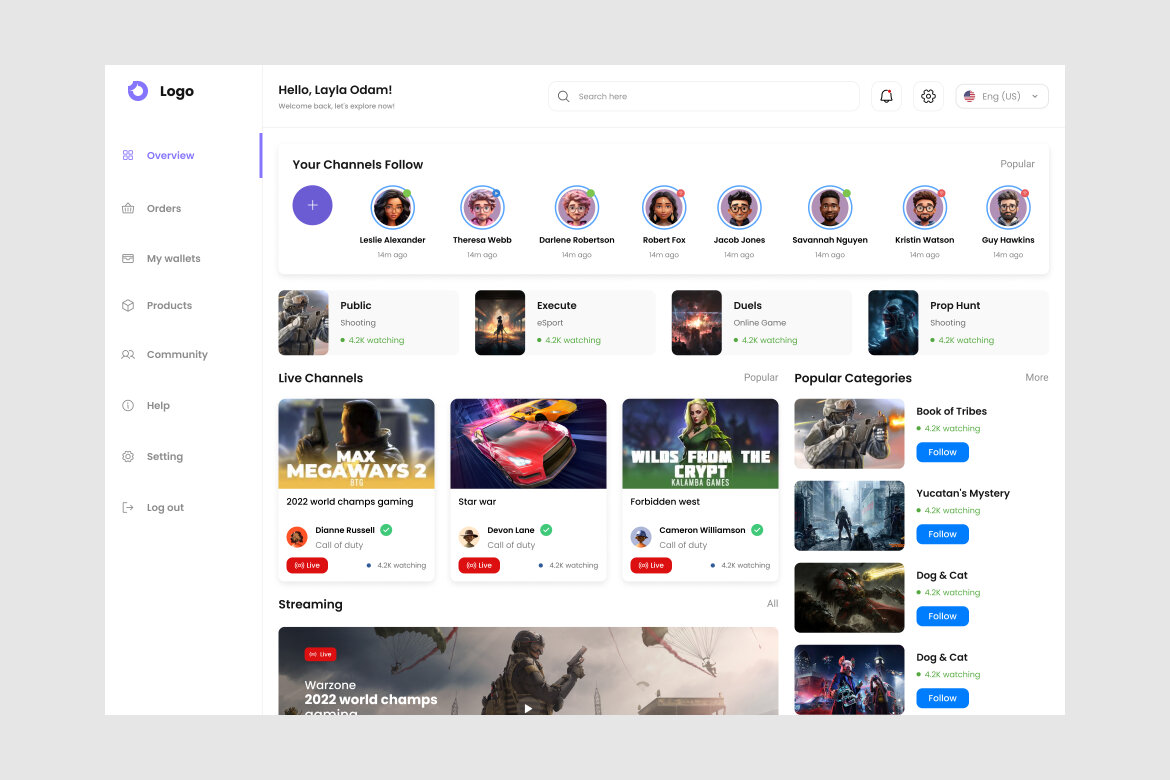Click the Live badge on Star war
Image resolution: width=1170 pixels, height=780 pixels.
[479, 566]
